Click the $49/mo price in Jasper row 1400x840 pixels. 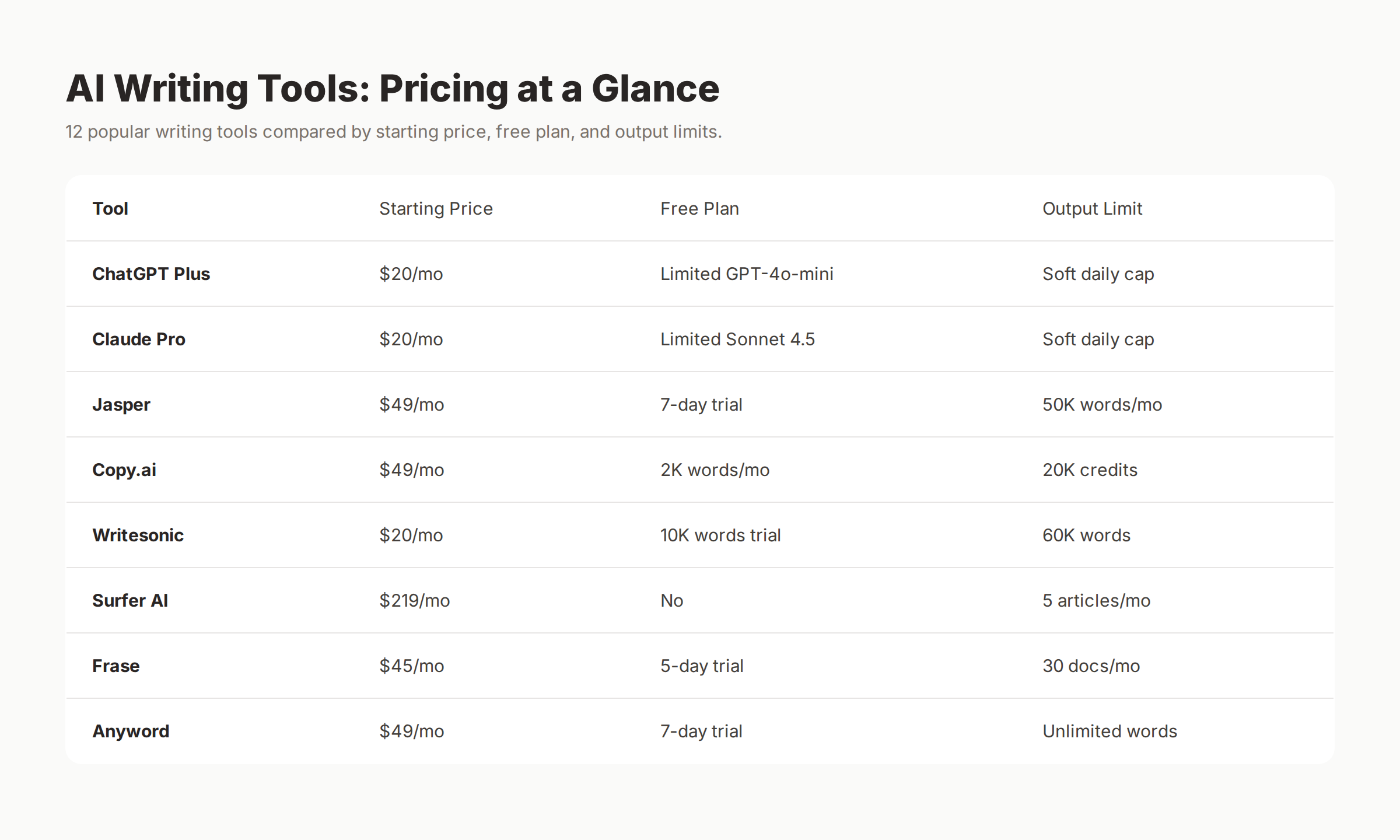pos(412,404)
